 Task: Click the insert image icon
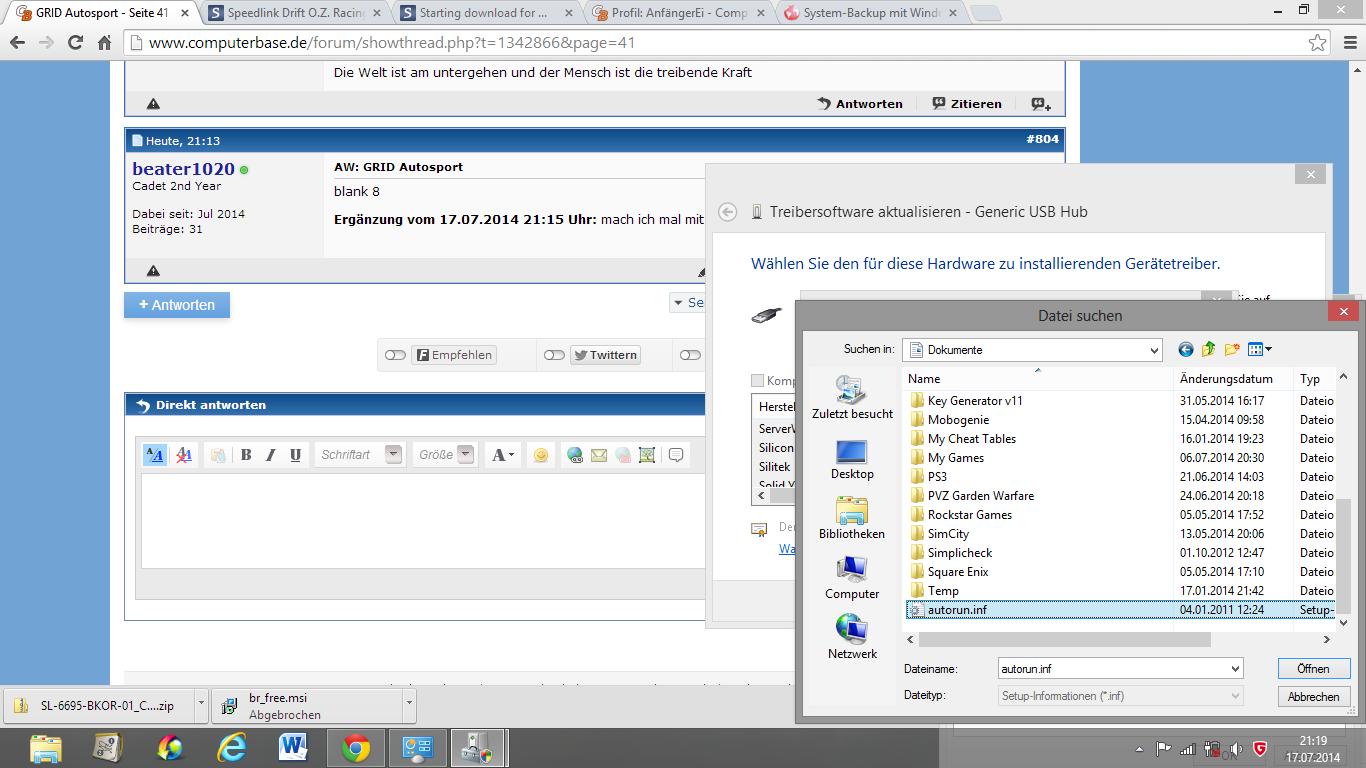pos(647,455)
